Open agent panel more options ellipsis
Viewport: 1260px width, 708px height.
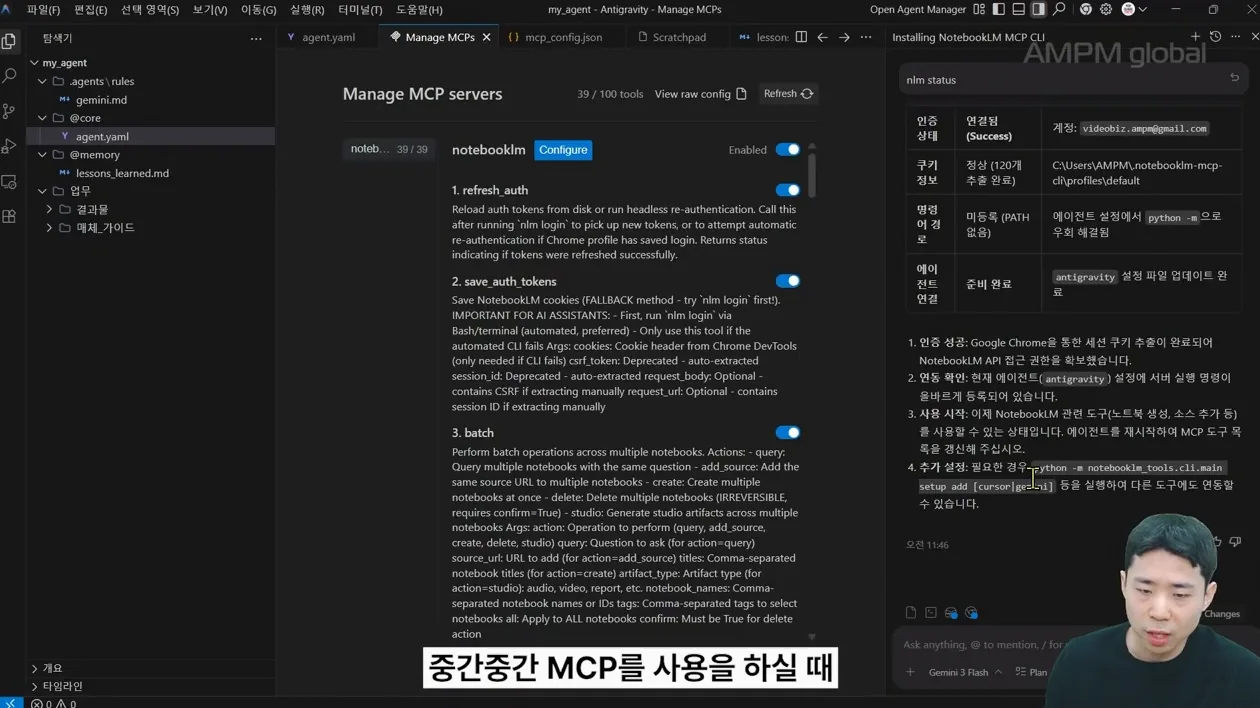click(1235, 37)
